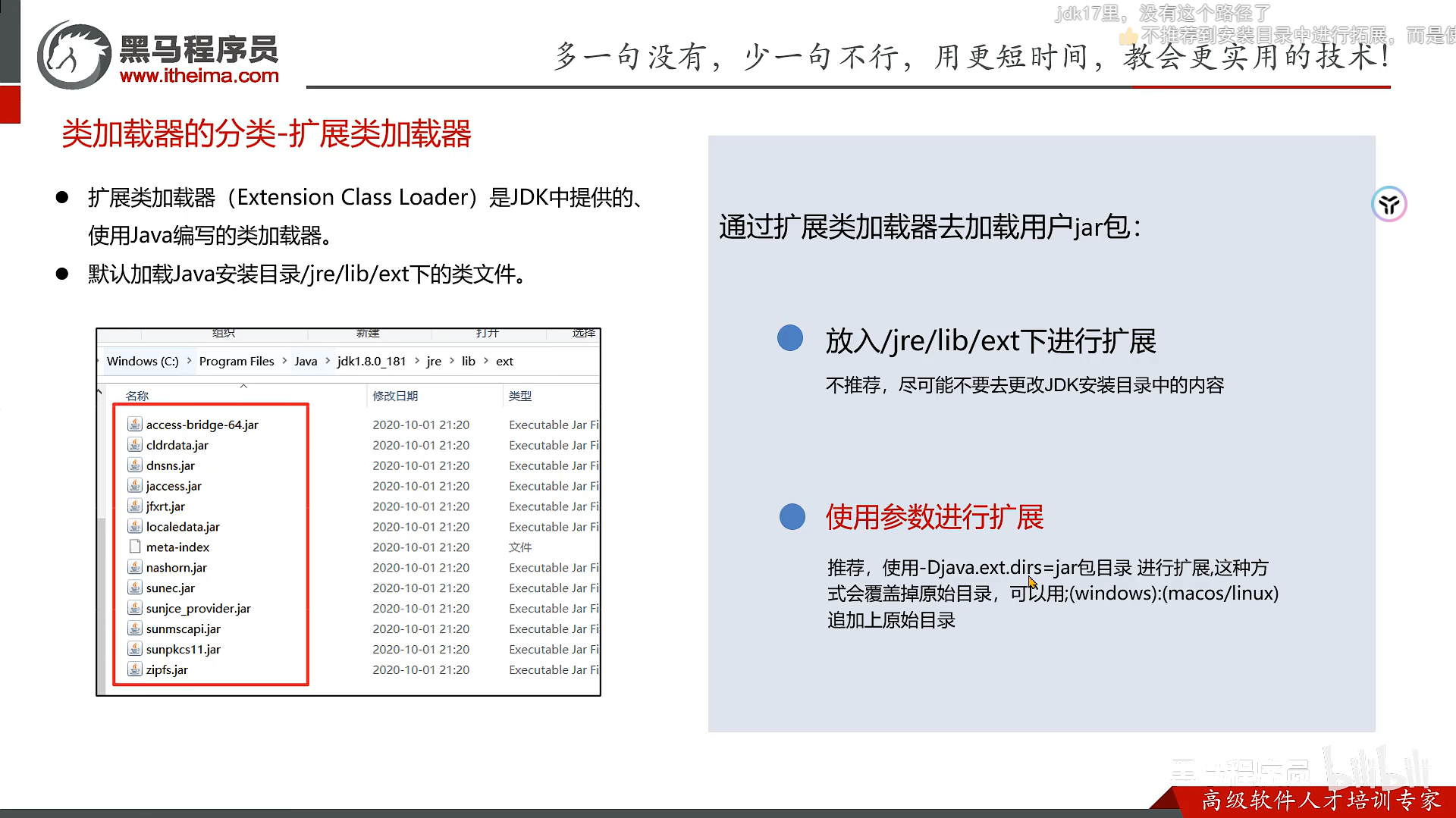The height and width of the screenshot is (818, 1456).
Task: Click heading 使用参数进行扩展
Action: (x=934, y=517)
